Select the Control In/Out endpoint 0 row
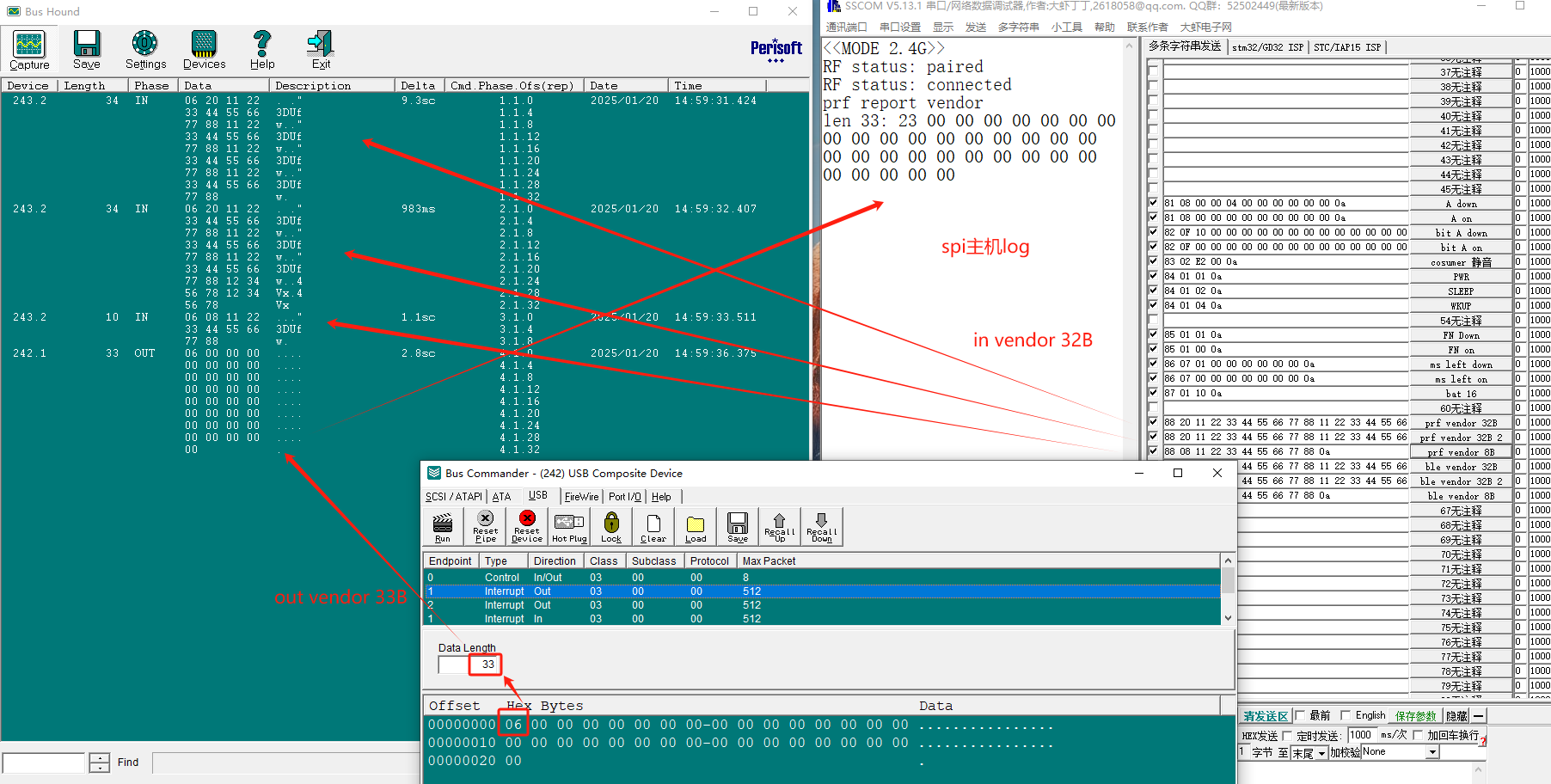This screenshot has height=784, width=1551. coord(822,578)
